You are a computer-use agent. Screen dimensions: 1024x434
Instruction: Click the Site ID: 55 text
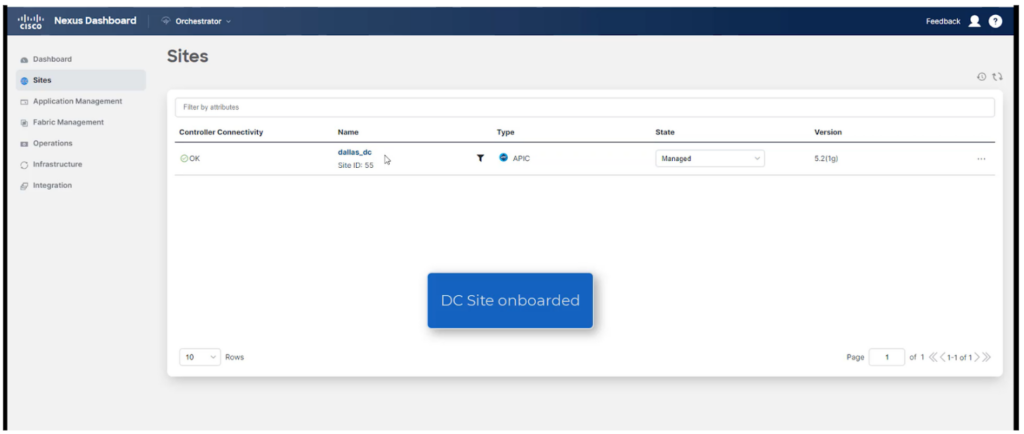tap(355, 165)
